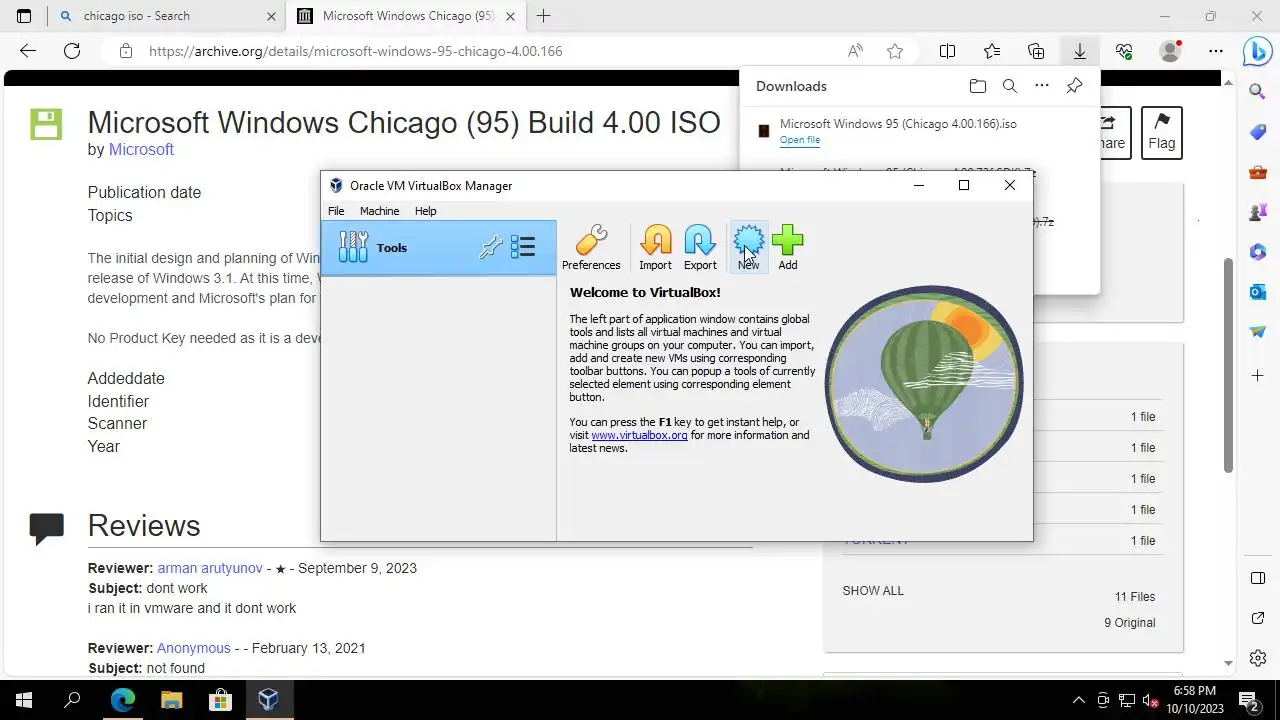1280x720 pixels.
Task: Open more options in Downloads panel
Action: tap(1042, 86)
